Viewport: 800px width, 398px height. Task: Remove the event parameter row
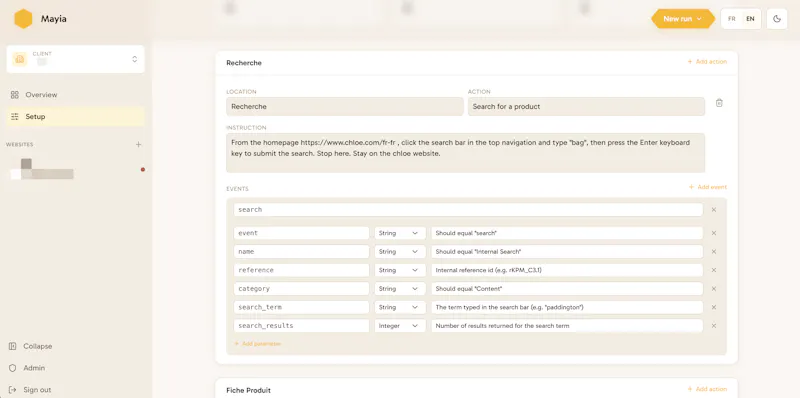(714, 233)
